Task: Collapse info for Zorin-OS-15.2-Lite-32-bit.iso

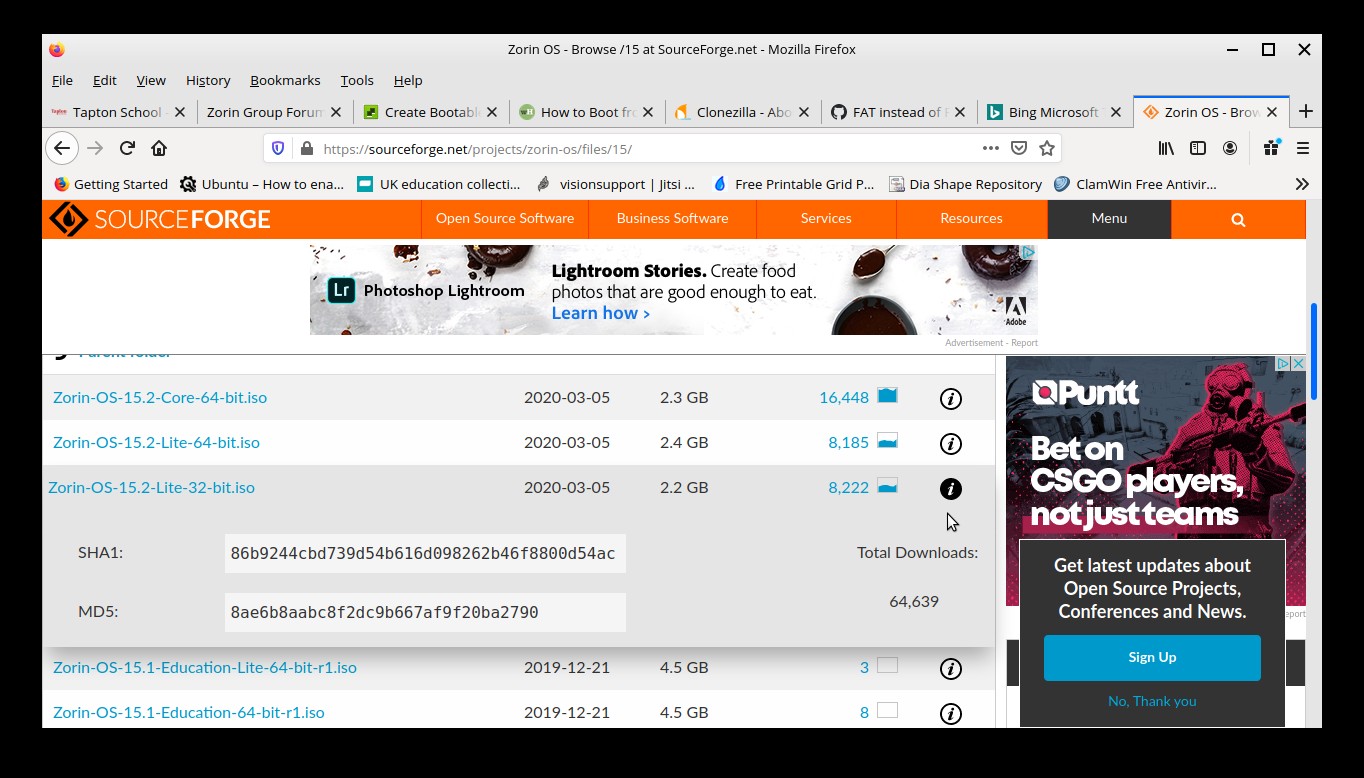Action: (x=950, y=489)
